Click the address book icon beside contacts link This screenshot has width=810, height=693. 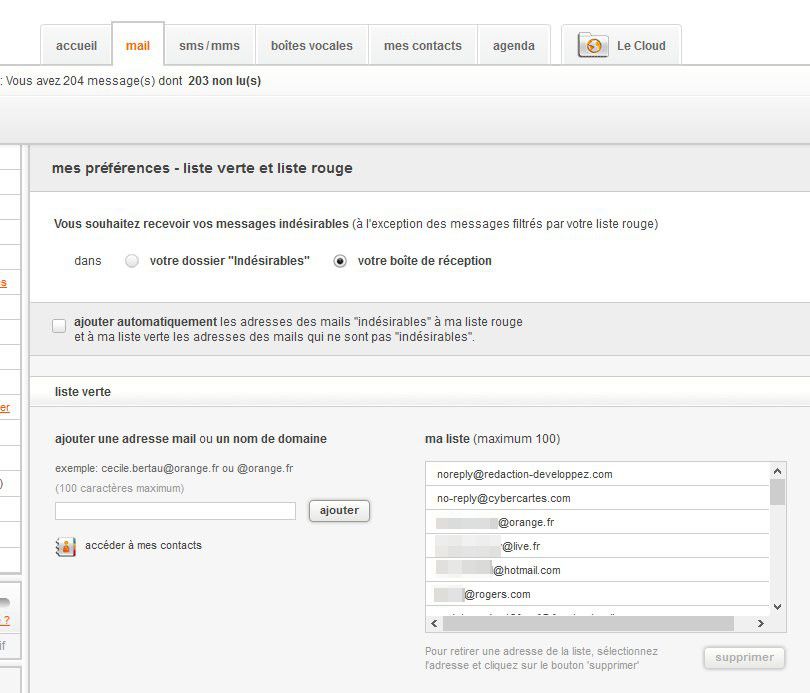66,546
